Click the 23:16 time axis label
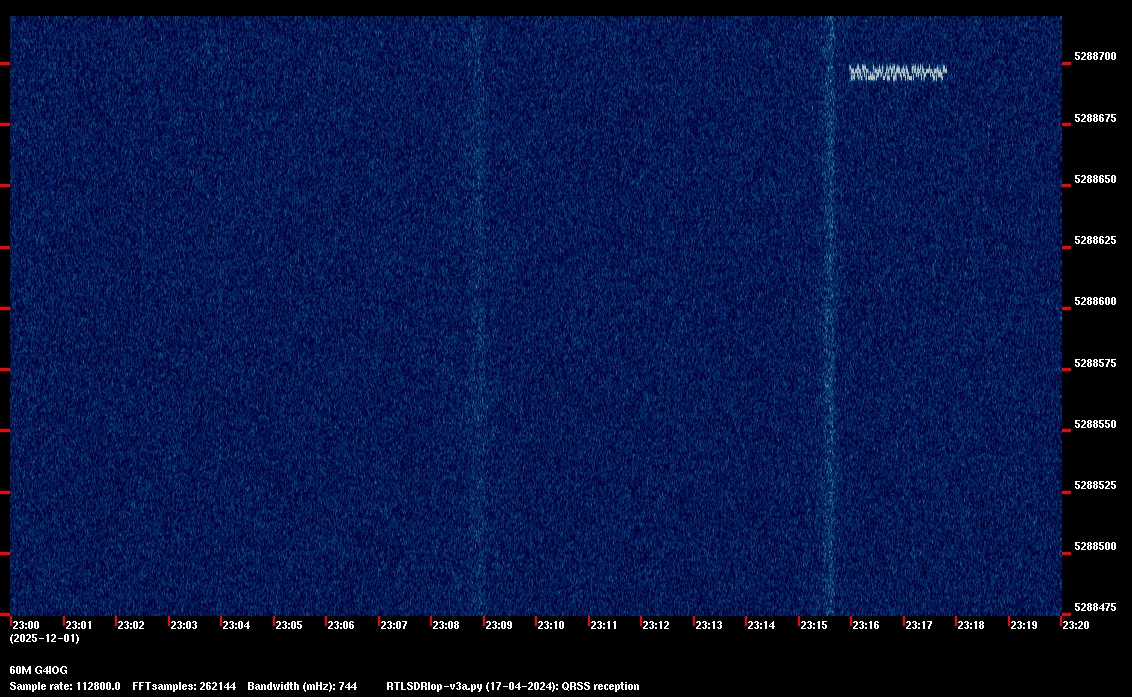This screenshot has width=1132, height=697. point(866,625)
